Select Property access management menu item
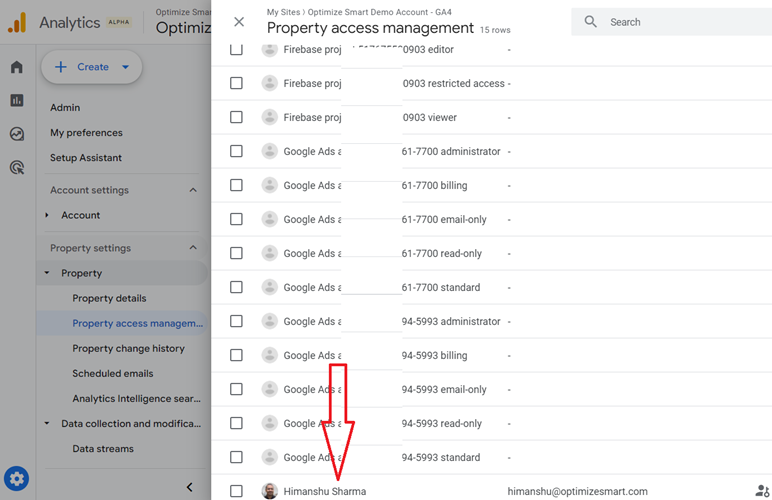This screenshot has height=500, width=772. point(137,323)
